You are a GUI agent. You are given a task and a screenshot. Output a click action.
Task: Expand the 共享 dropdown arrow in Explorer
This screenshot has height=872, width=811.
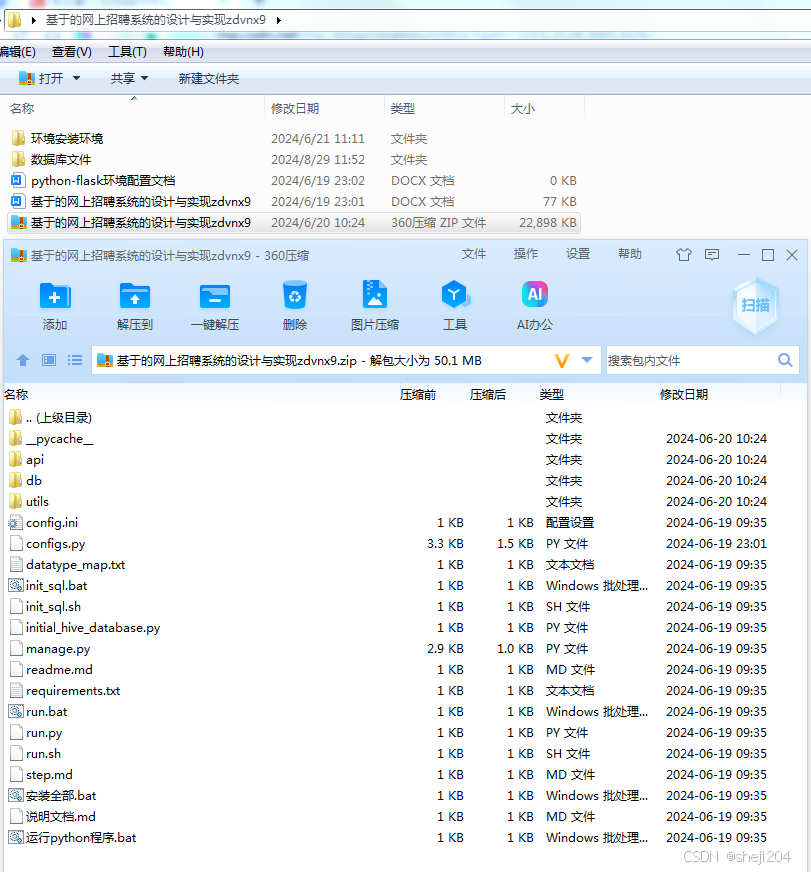145,78
